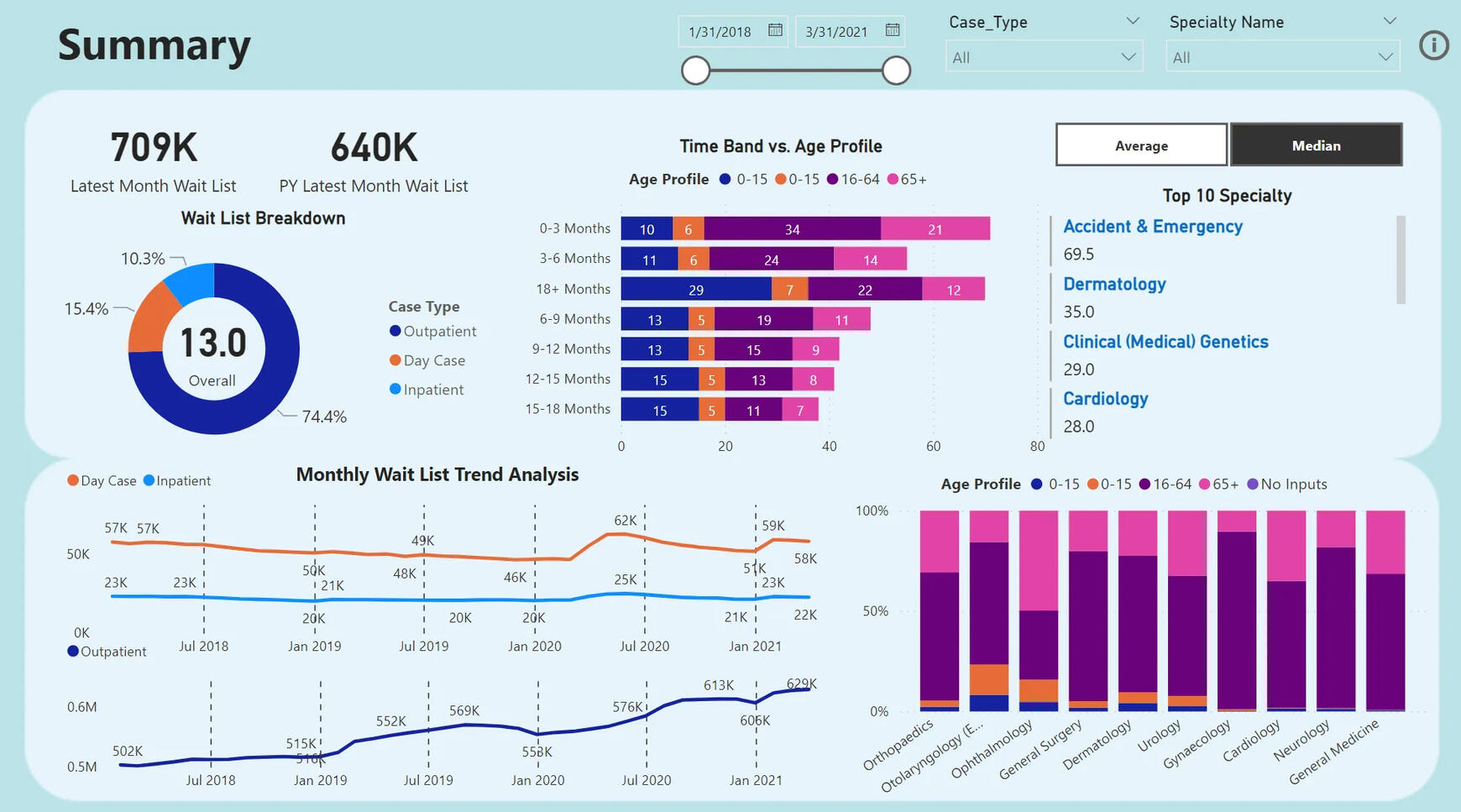Viewport: 1461px width, 812px height.
Task: Switch to the Median view toggle
Action: [1316, 145]
